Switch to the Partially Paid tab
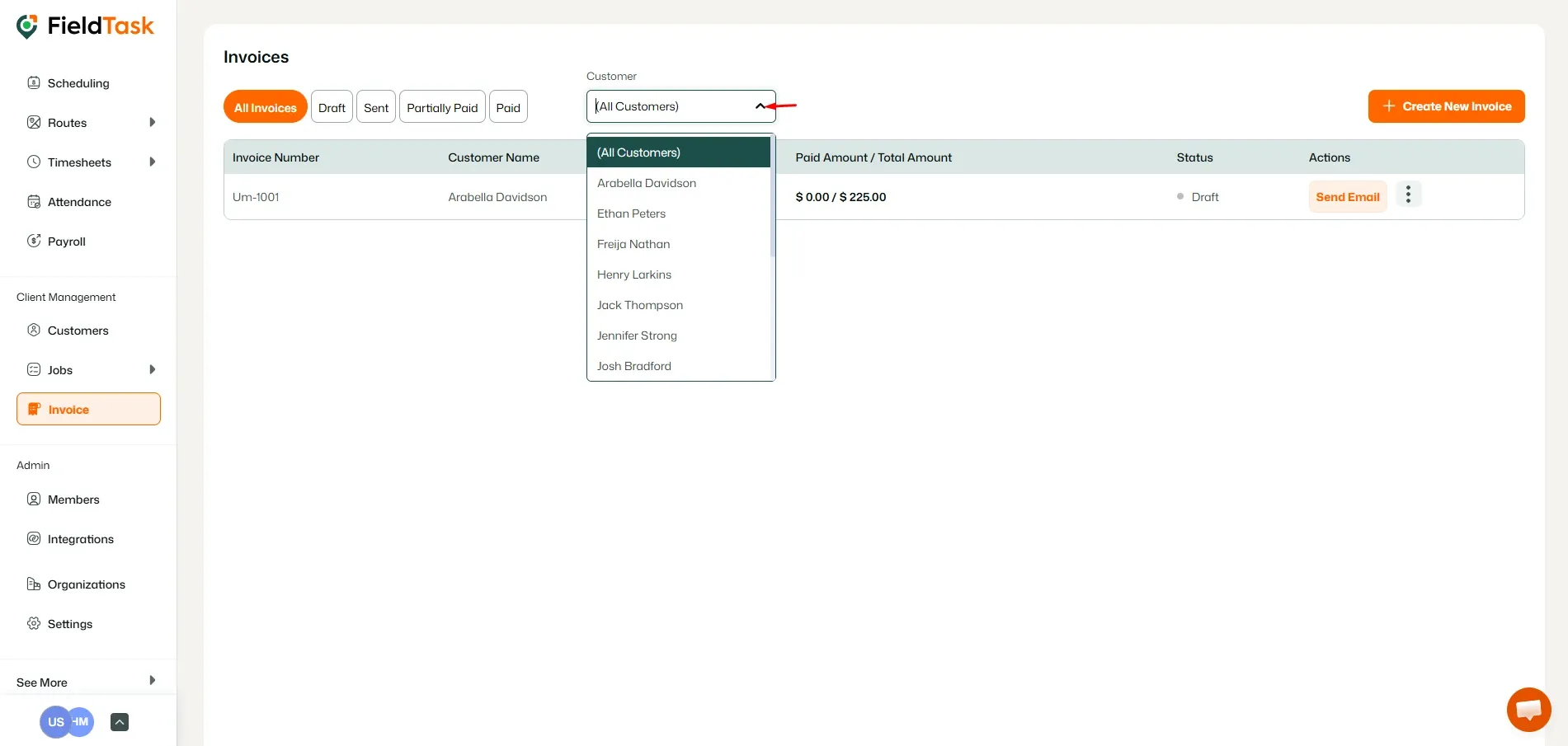The image size is (1568, 746). [442, 106]
